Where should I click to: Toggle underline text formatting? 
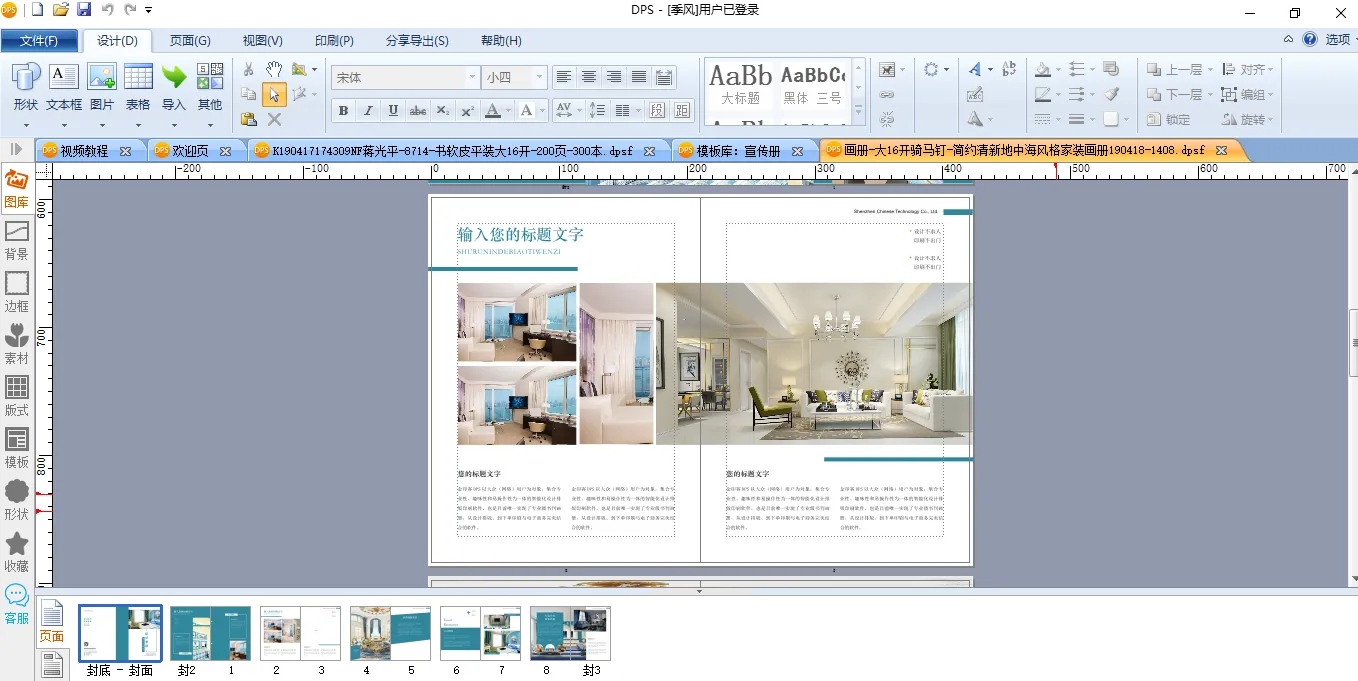click(393, 110)
